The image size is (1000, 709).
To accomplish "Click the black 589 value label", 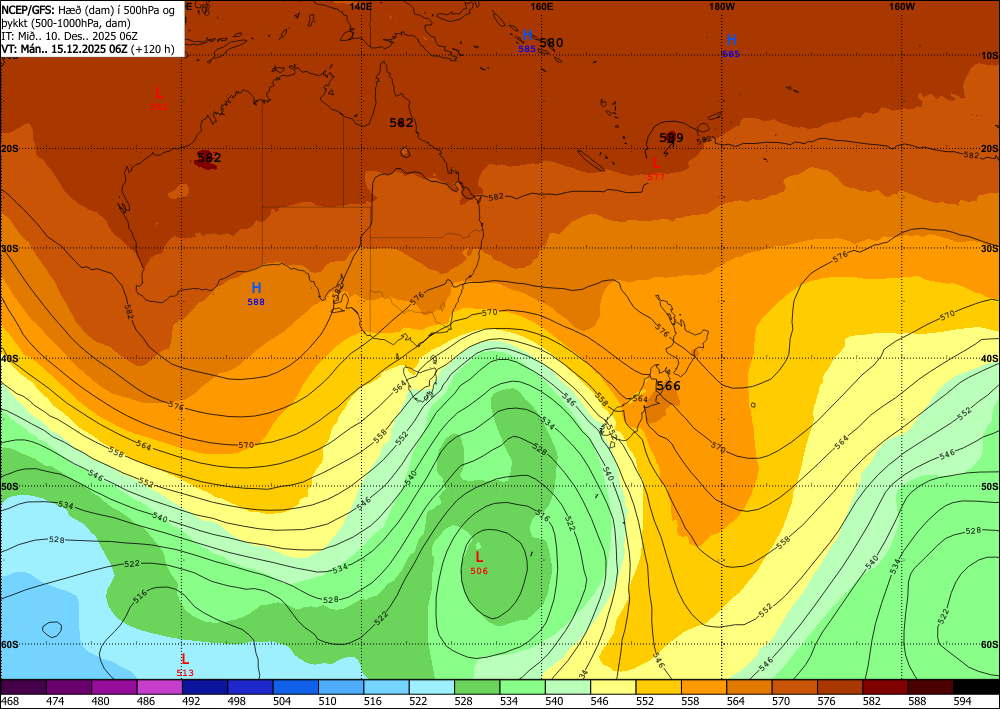I will click(671, 138).
